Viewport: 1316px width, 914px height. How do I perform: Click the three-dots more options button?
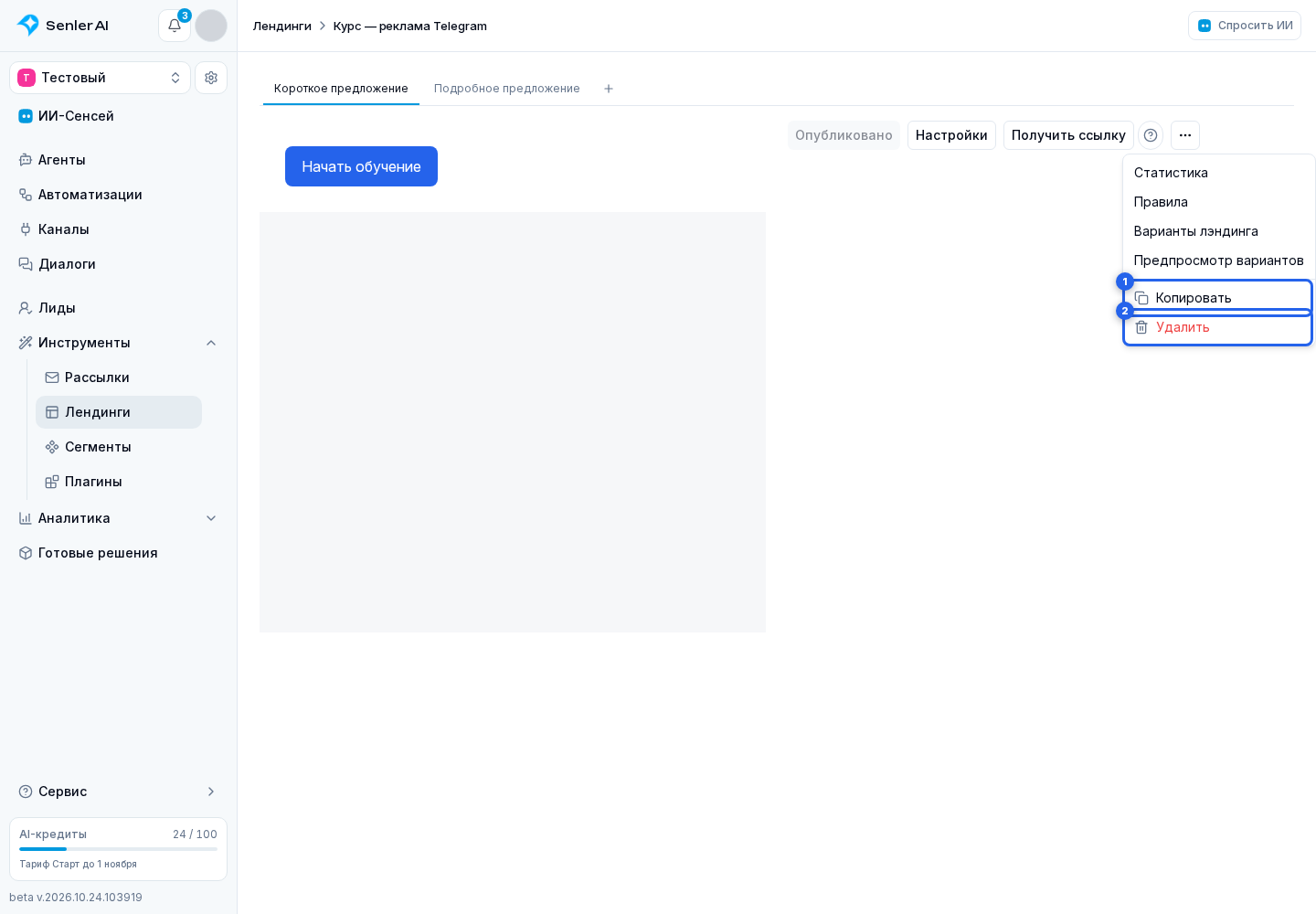point(1185,135)
